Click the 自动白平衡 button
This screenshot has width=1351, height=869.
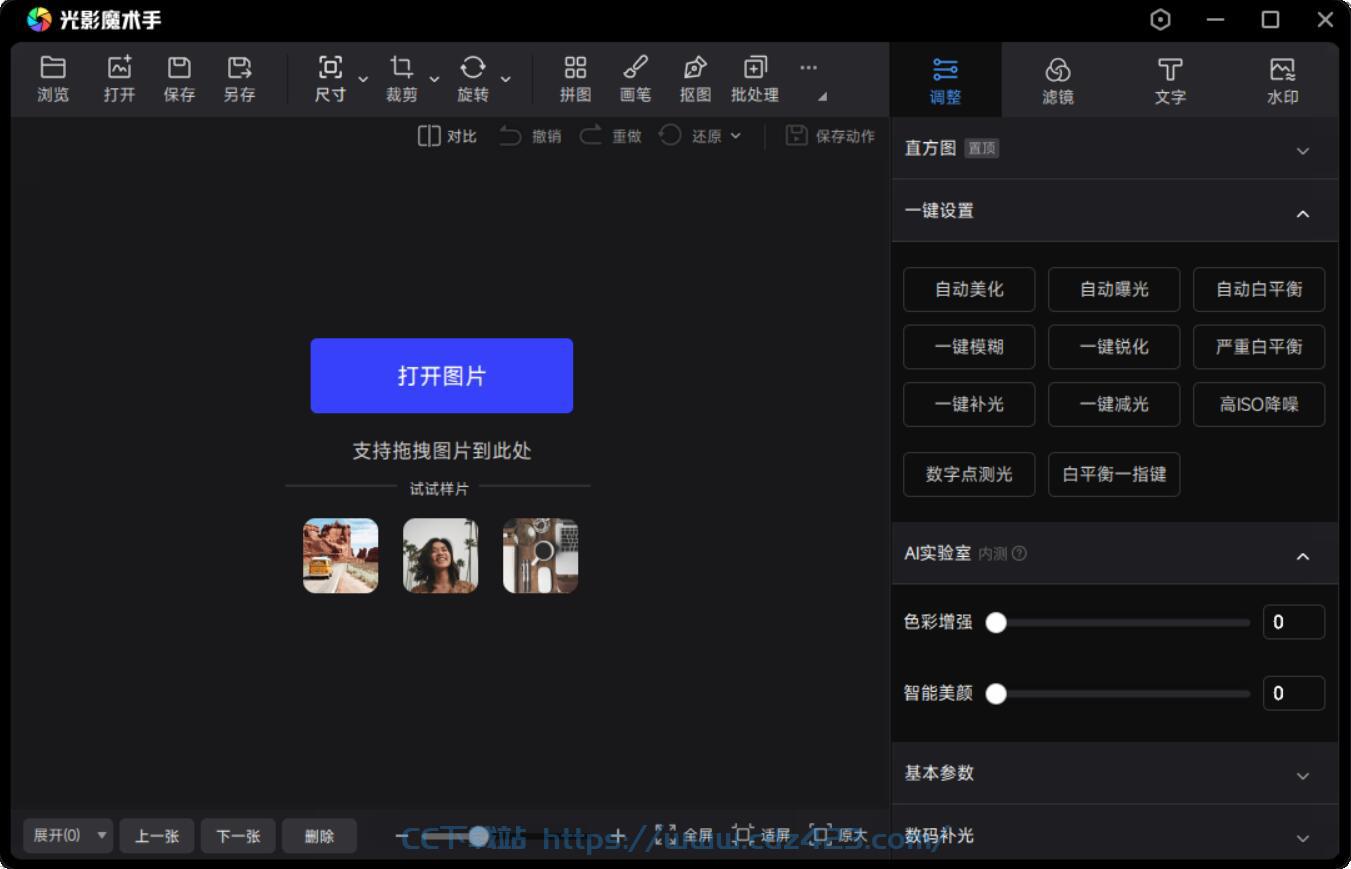click(1259, 289)
